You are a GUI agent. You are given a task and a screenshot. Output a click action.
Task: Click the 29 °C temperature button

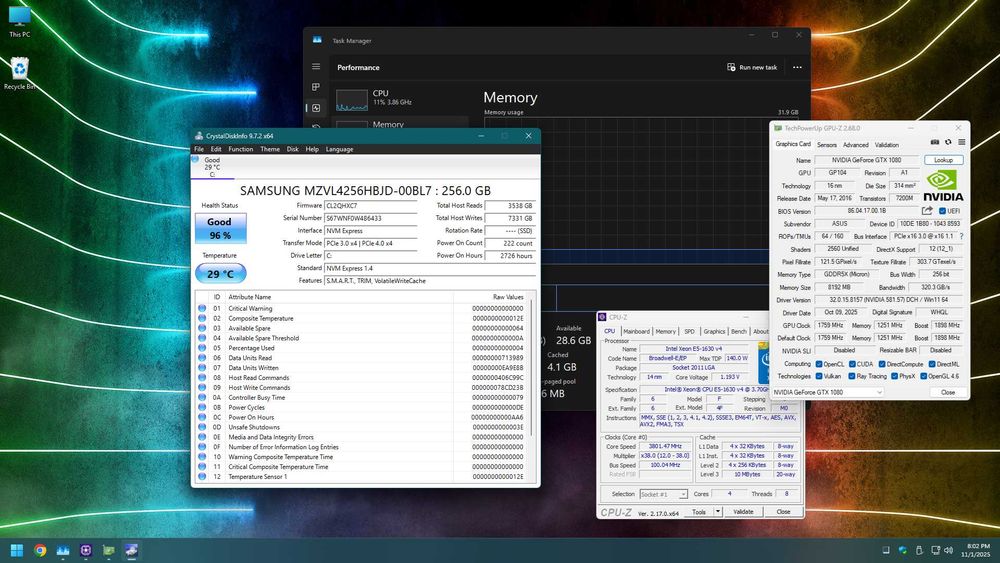(221, 274)
